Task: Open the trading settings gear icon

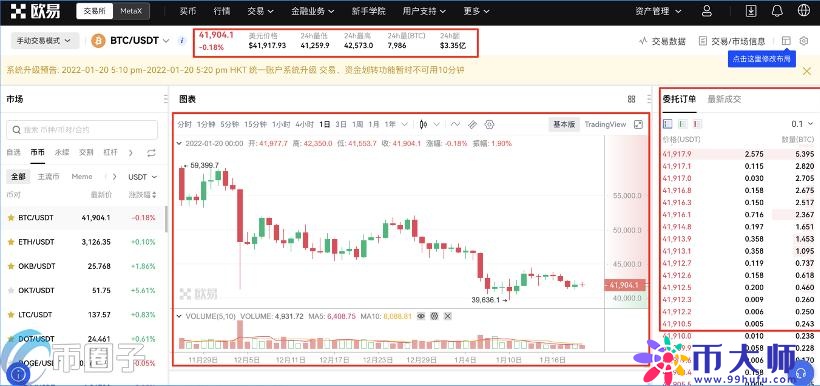Action: tap(804, 41)
